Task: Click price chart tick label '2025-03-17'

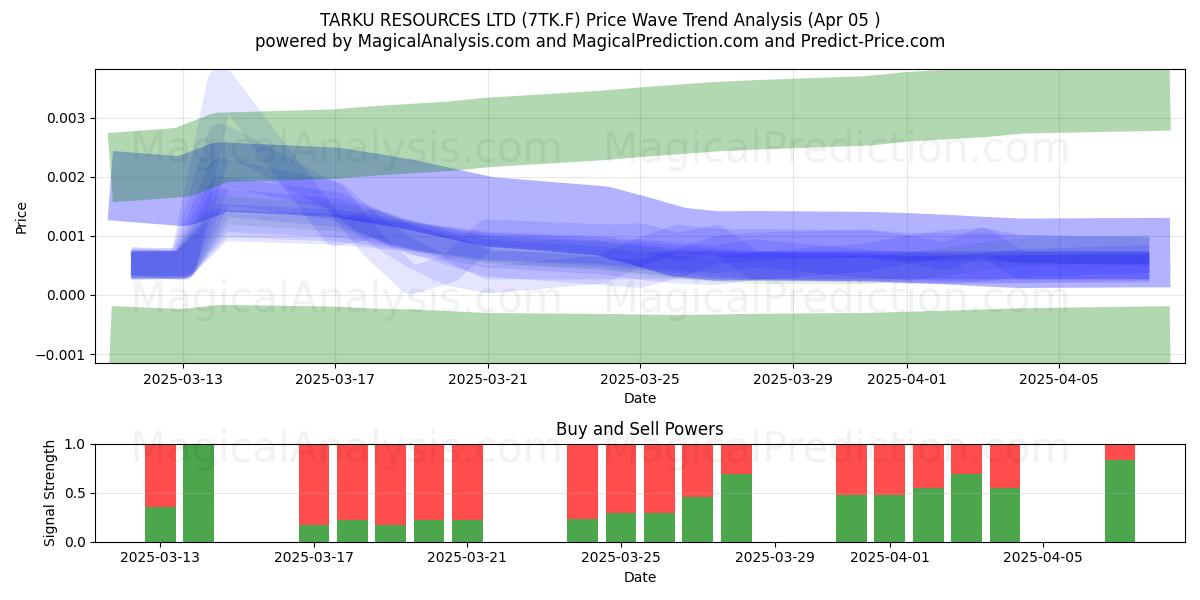Action: click(335, 379)
